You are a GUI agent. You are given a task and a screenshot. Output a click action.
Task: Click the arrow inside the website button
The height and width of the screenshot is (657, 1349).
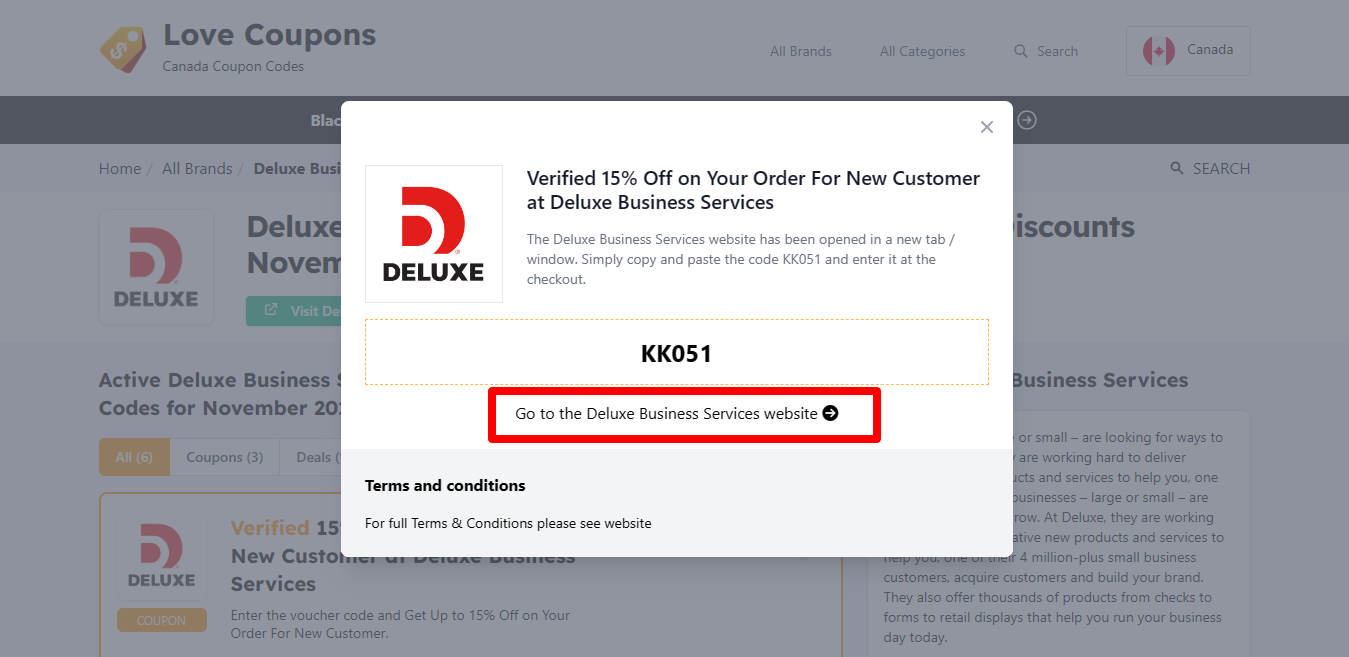pyautogui.click(x=830, y=413)
